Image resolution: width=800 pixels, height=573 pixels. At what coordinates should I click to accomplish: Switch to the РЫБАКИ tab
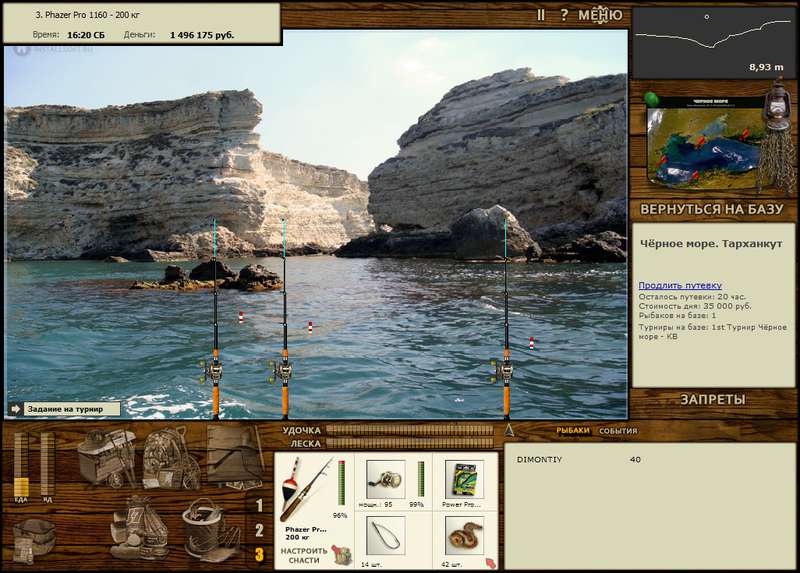coord(572,431)
